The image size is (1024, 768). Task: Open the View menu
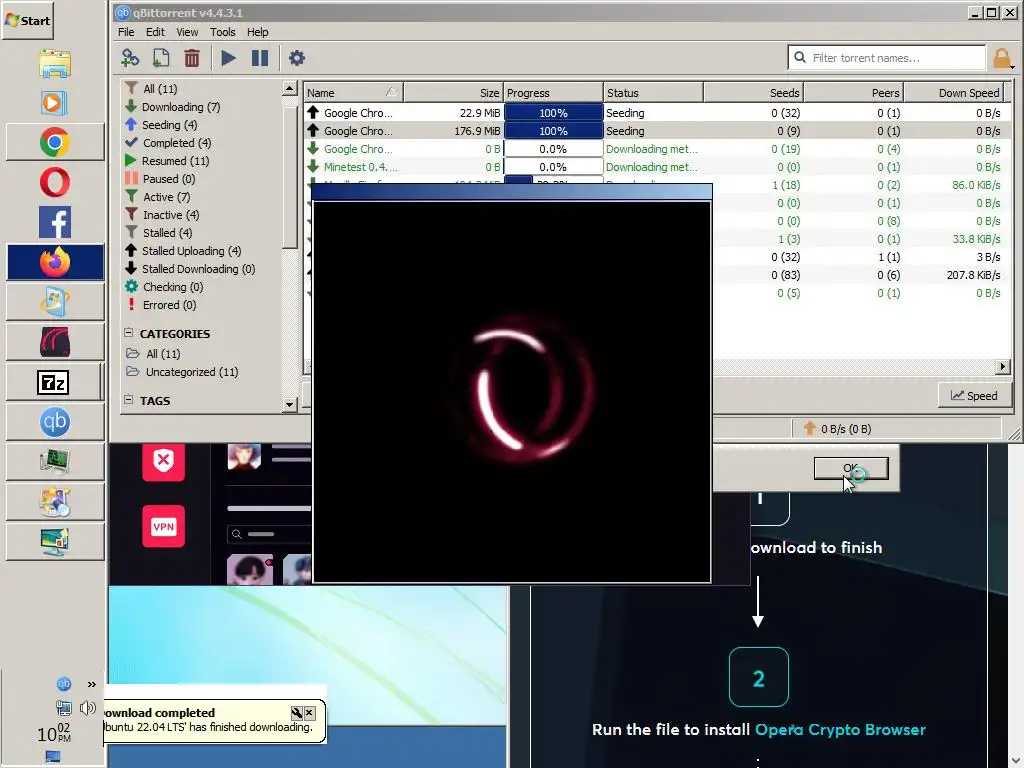tap(187, 32)
